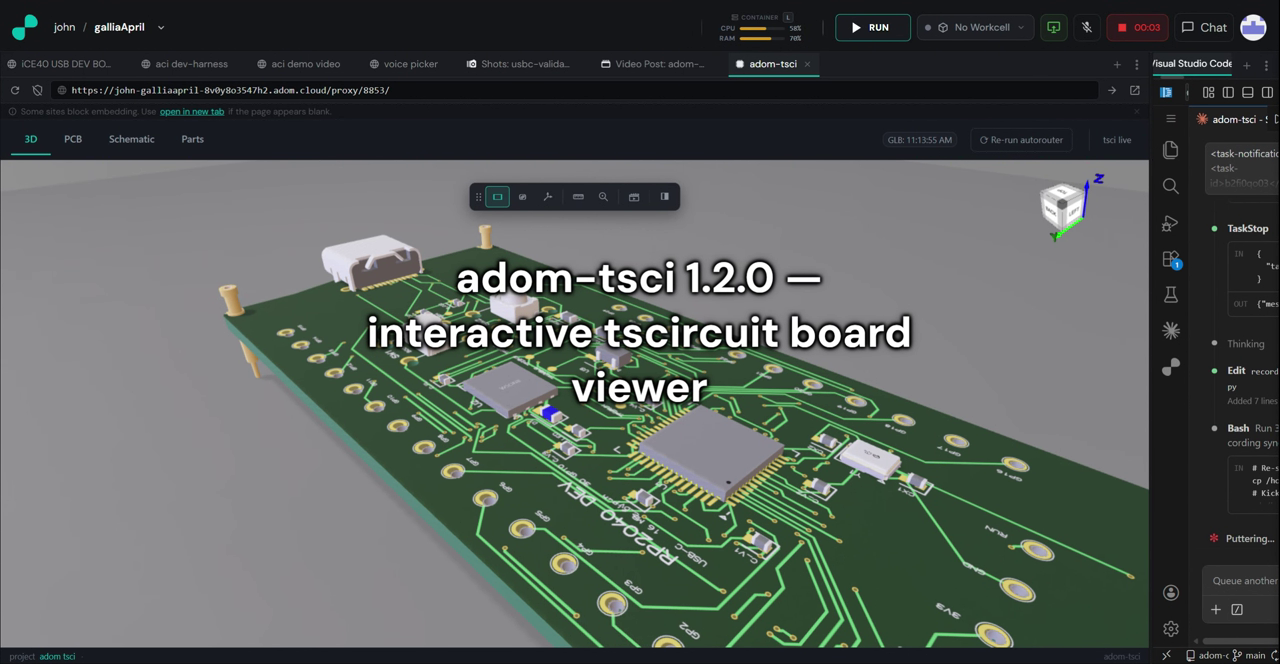
Task: Open VS Code Run and Debug icon
Action: [x=1171, y=223]
